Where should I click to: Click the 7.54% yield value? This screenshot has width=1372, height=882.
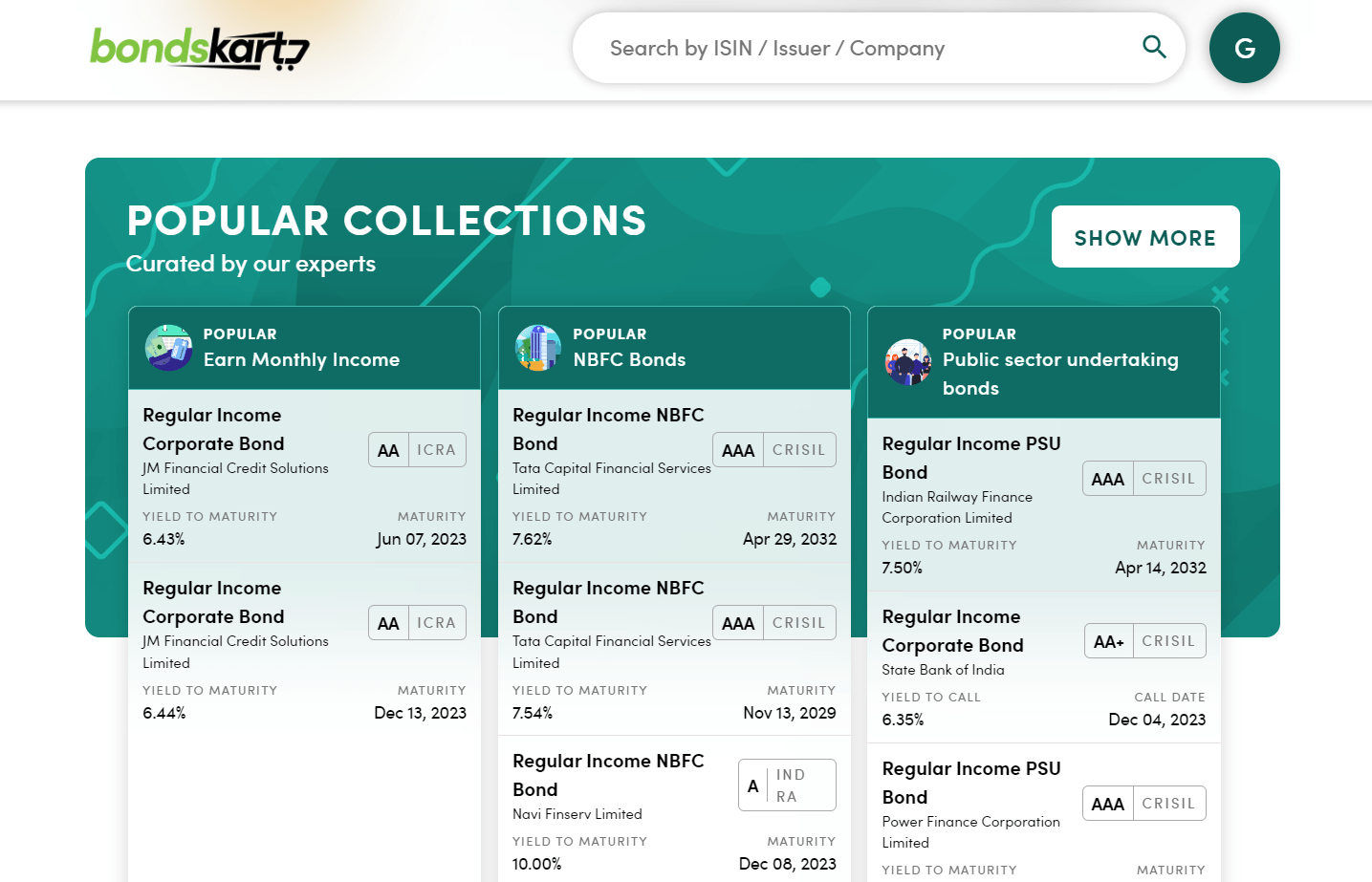[x=533, y=713]
